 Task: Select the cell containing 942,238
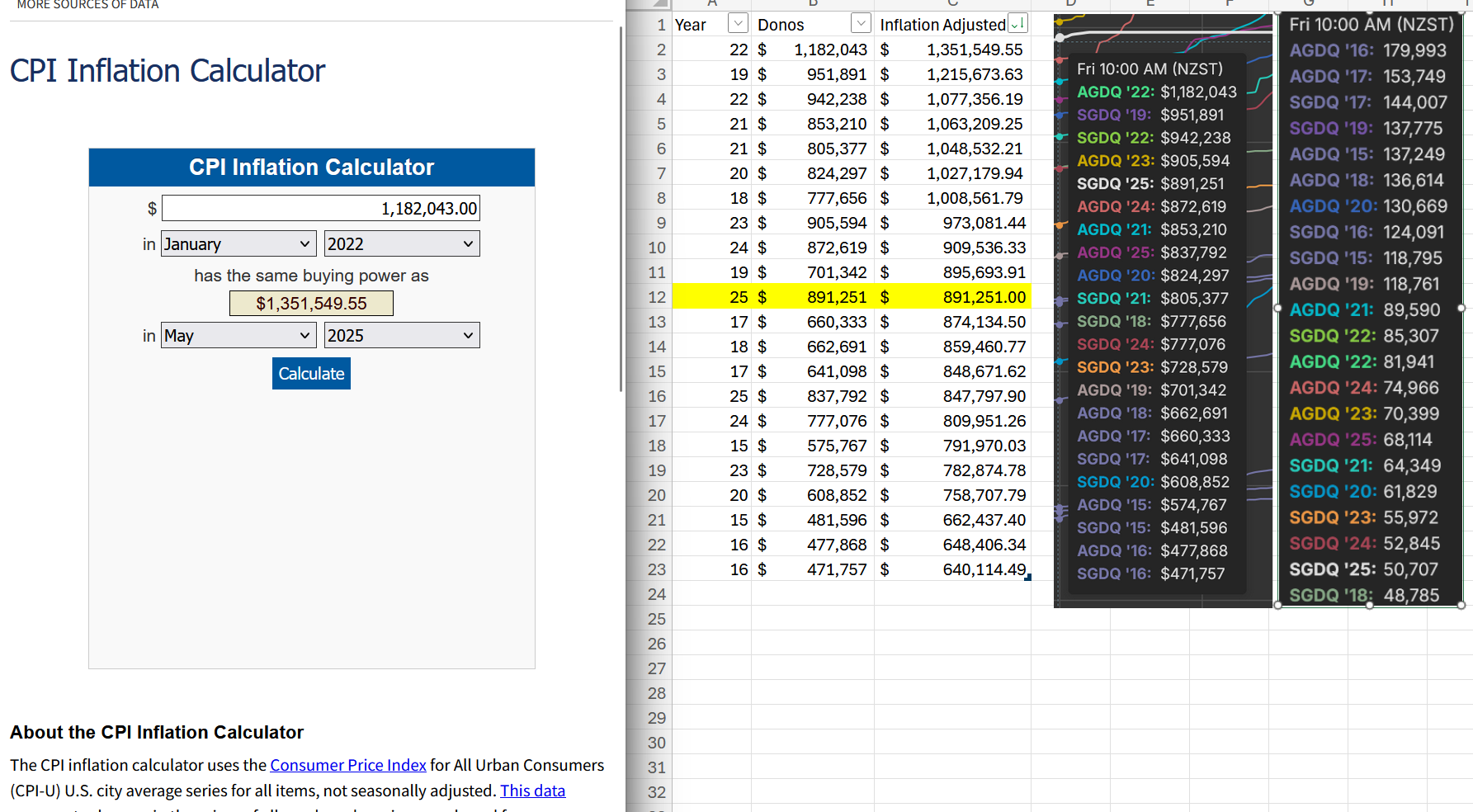tap(813, 99)
